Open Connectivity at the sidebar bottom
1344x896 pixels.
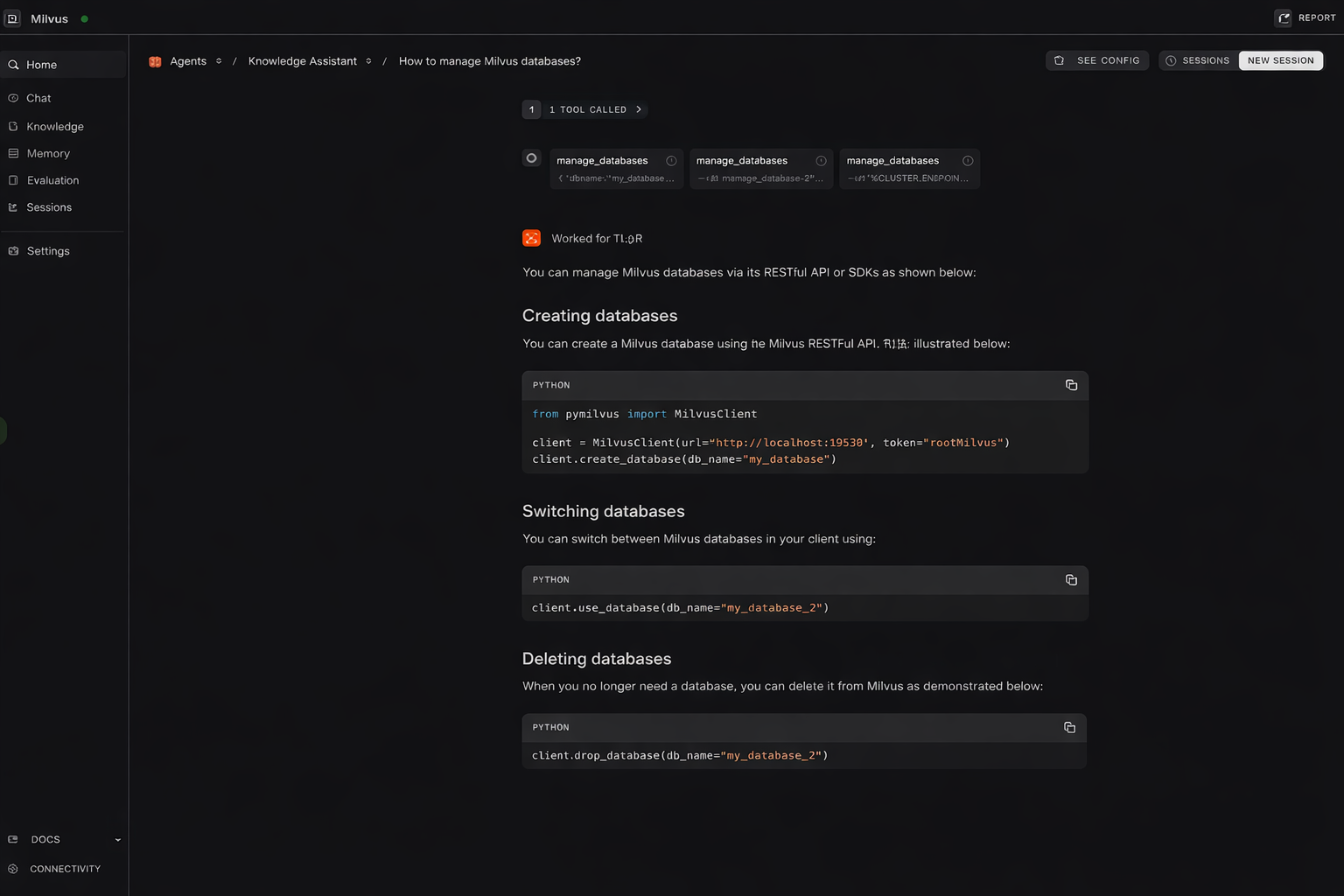tap(65, 869)
